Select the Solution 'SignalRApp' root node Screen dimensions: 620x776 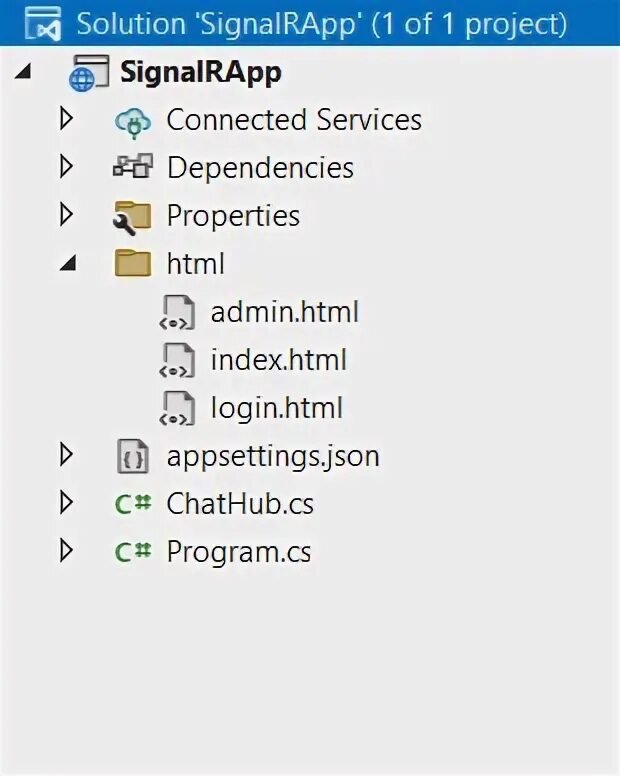coord(321,24)
